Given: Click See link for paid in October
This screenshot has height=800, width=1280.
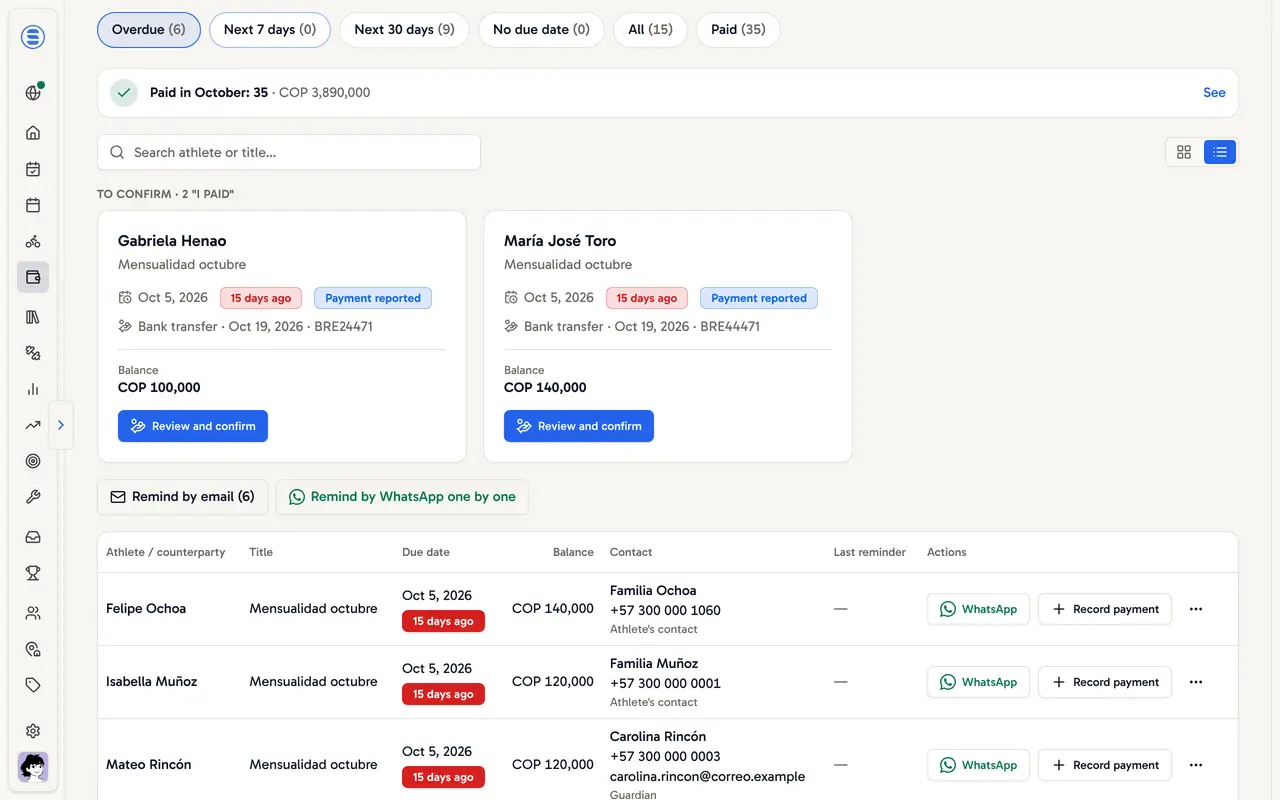Looking at the screenshot, I should (1214, 92).
